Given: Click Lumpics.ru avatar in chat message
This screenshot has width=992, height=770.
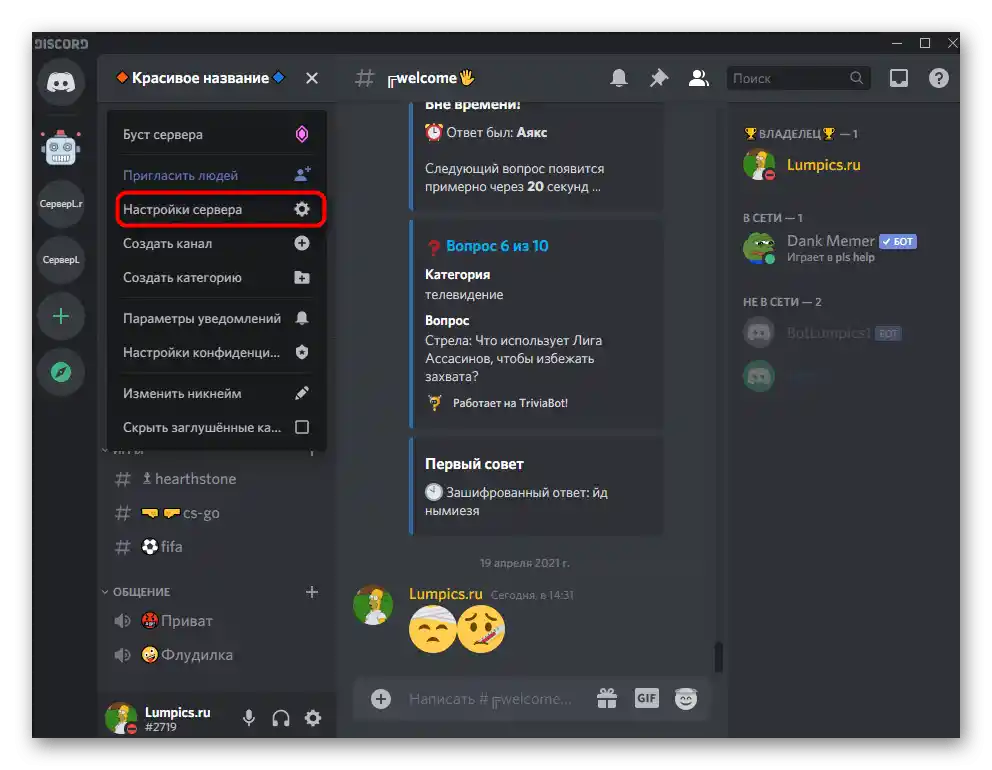Looking at the screenshot, I should pos(373,605).
